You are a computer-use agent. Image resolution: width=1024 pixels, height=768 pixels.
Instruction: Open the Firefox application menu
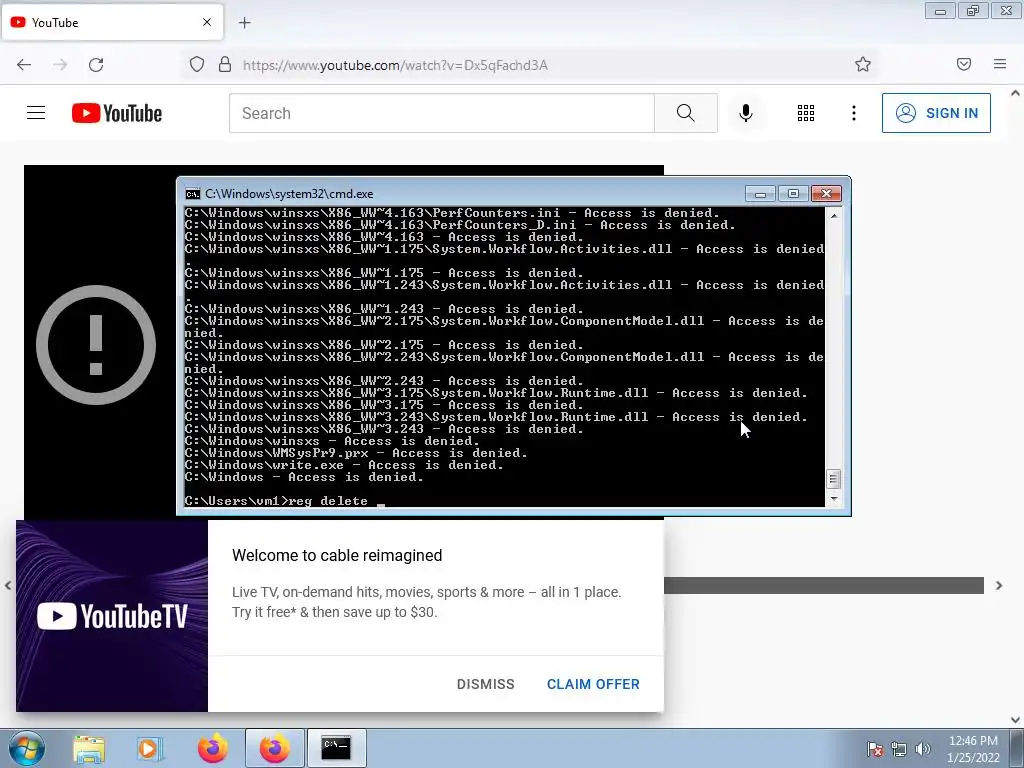pos(1000,64)
